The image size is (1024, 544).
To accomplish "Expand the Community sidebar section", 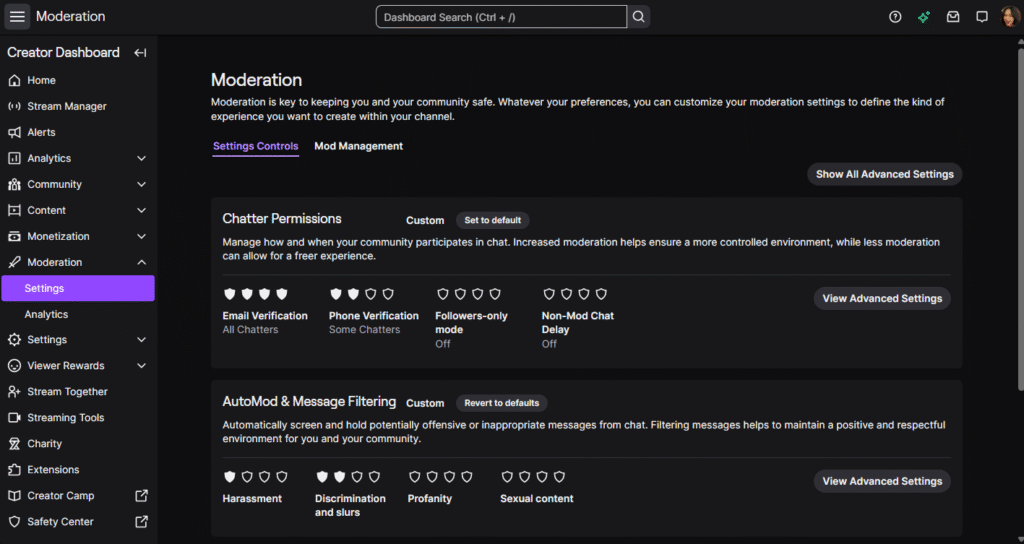I will [141, 184].
